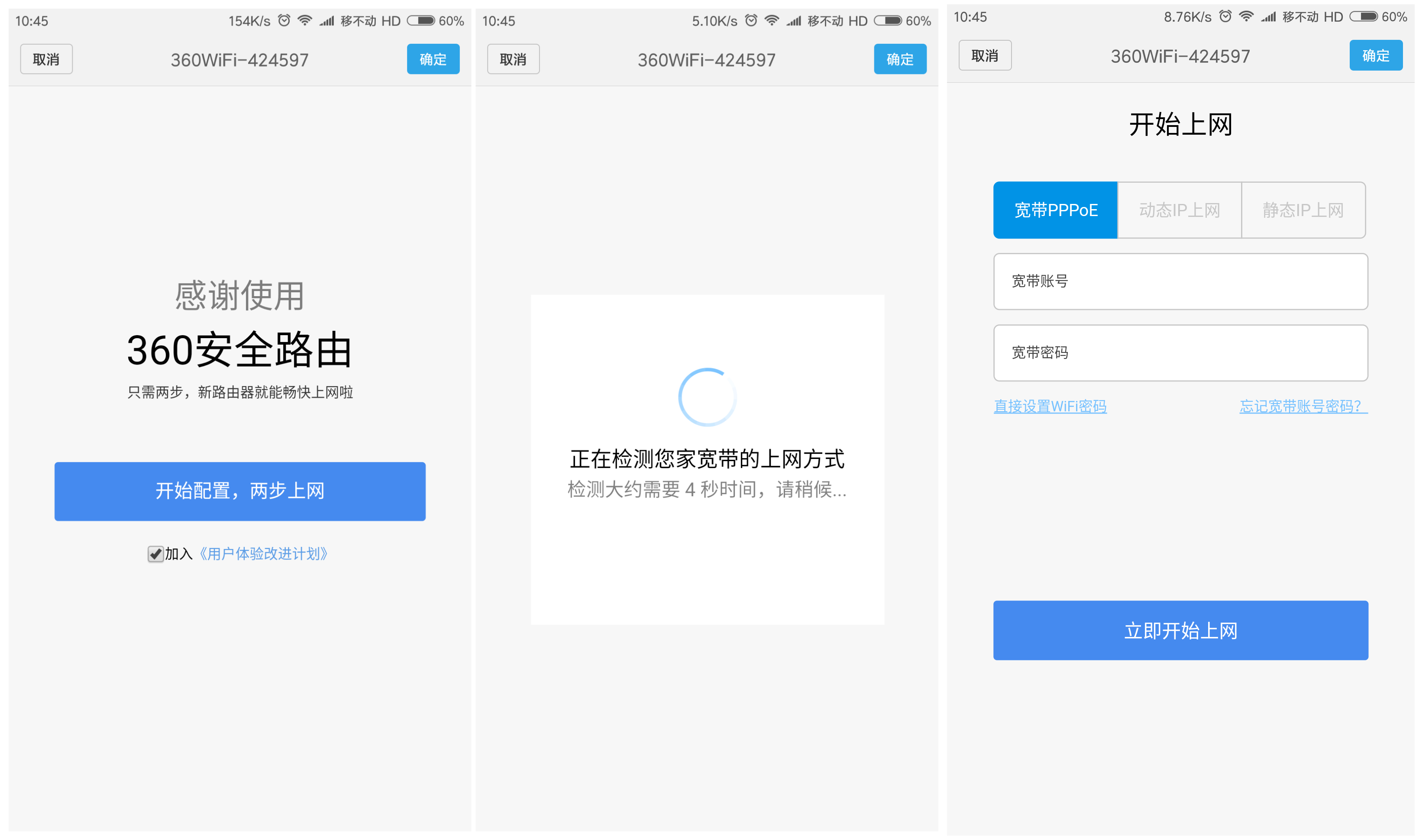
Task: Toggle the 加入 user experience plan checkbox
Action: click(155, 554)
